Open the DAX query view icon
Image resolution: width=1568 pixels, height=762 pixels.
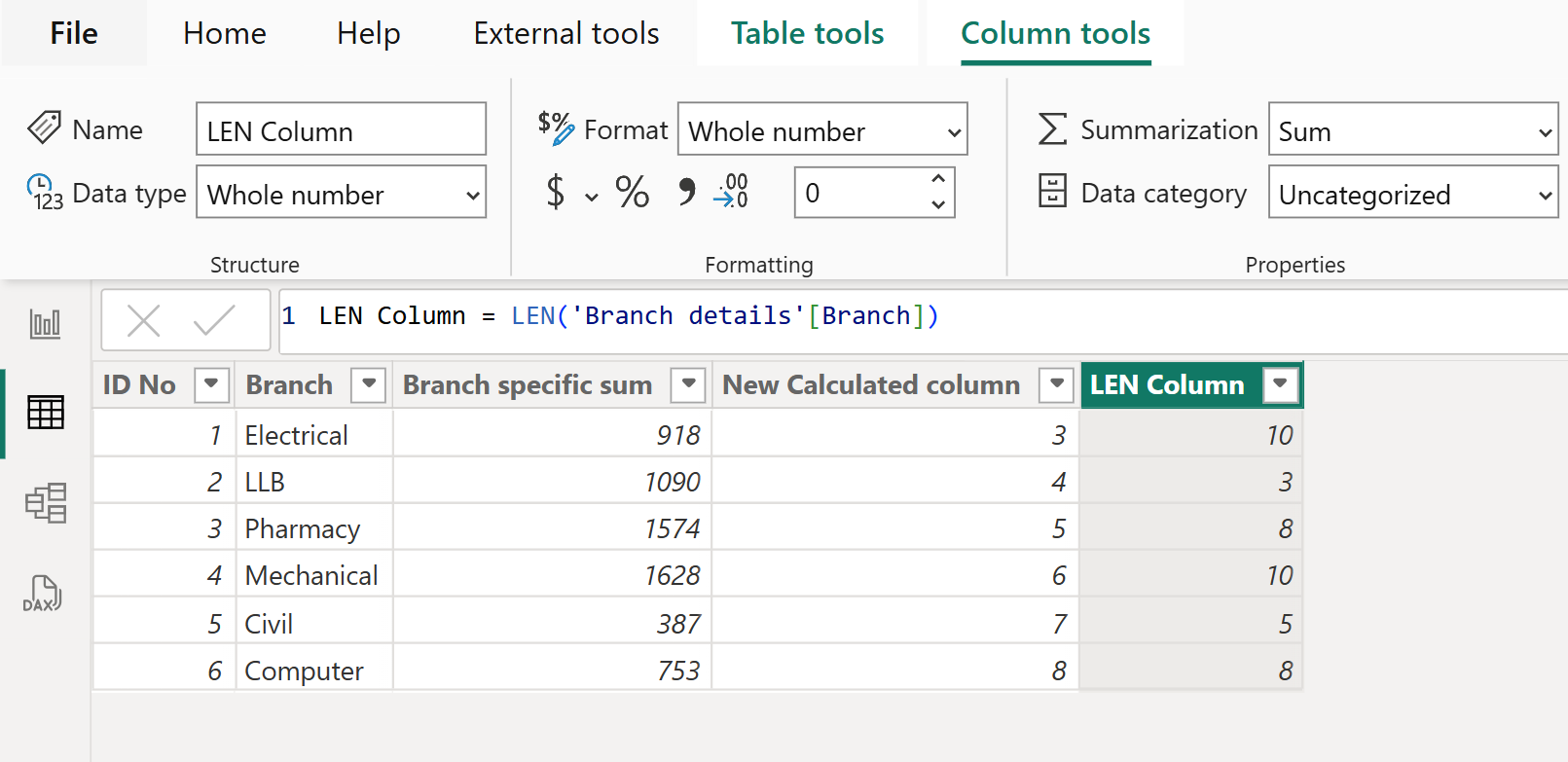tap(43, 594)
